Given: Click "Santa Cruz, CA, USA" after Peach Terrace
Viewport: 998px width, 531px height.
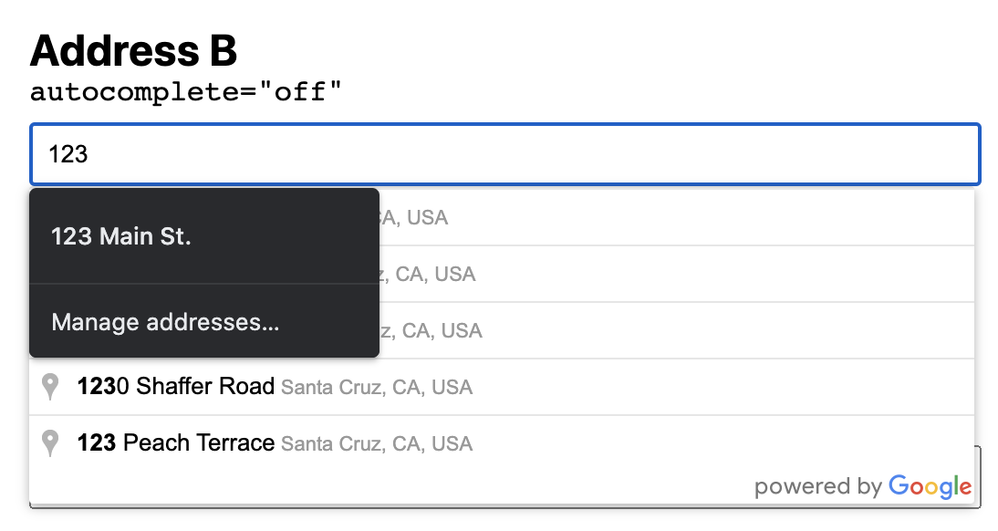Looking at the screenshot, I should [x=376, y=444].
